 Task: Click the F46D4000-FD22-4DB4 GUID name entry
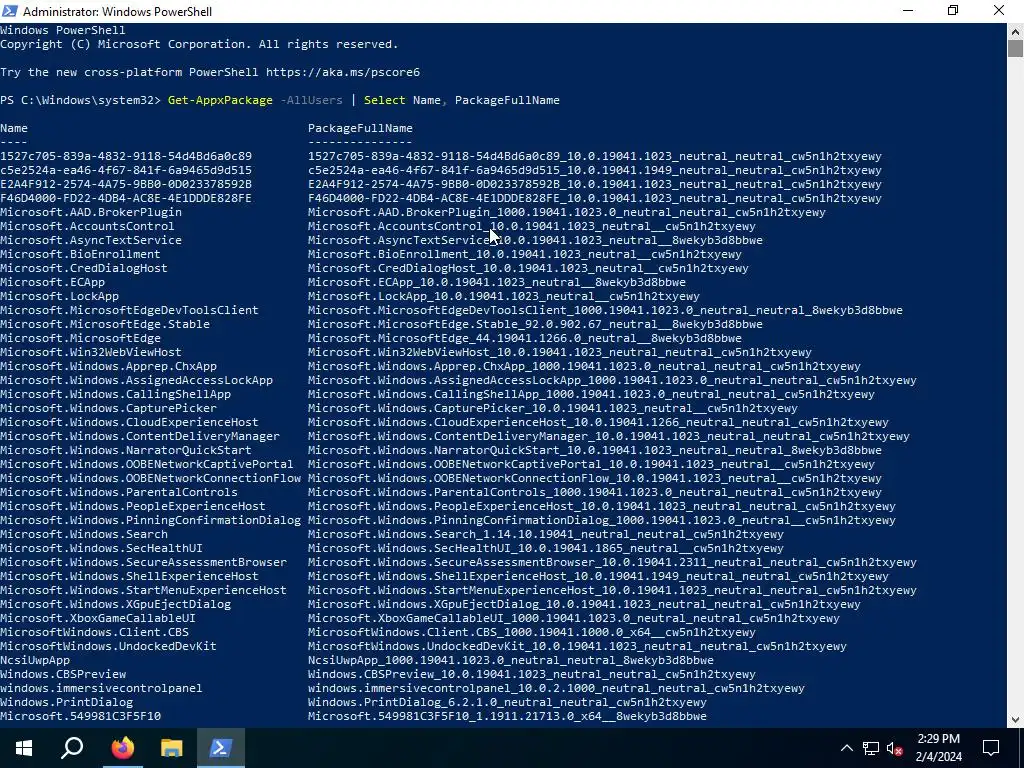[x=126, y=198]
